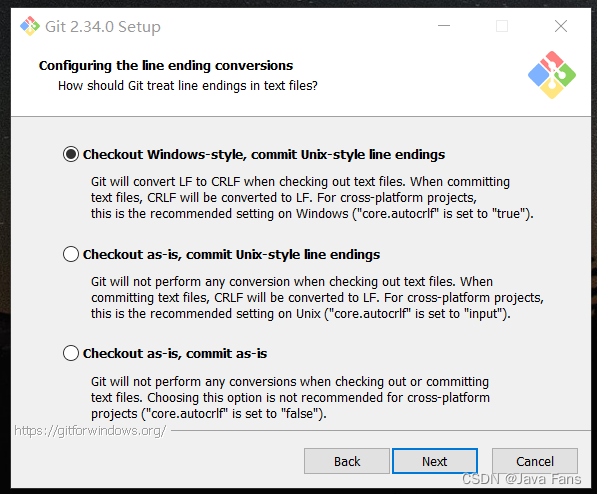Go Back to previous setup page
Viewport: 597px width, 494px height.
(x=347, y=461)
